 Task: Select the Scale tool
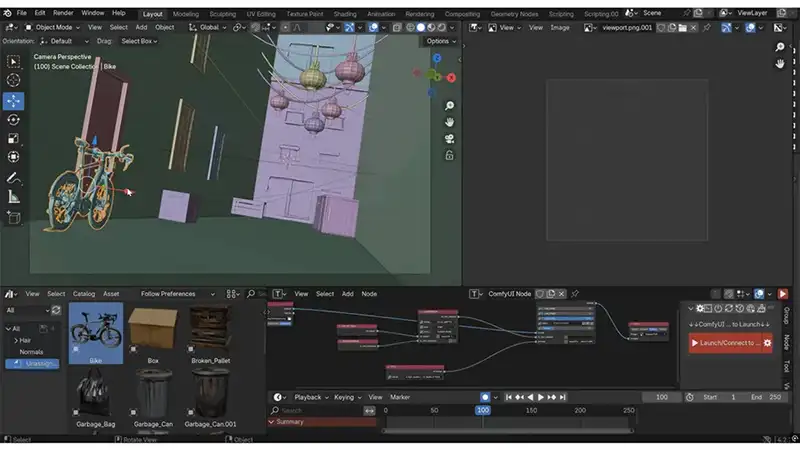pos(14,139)
